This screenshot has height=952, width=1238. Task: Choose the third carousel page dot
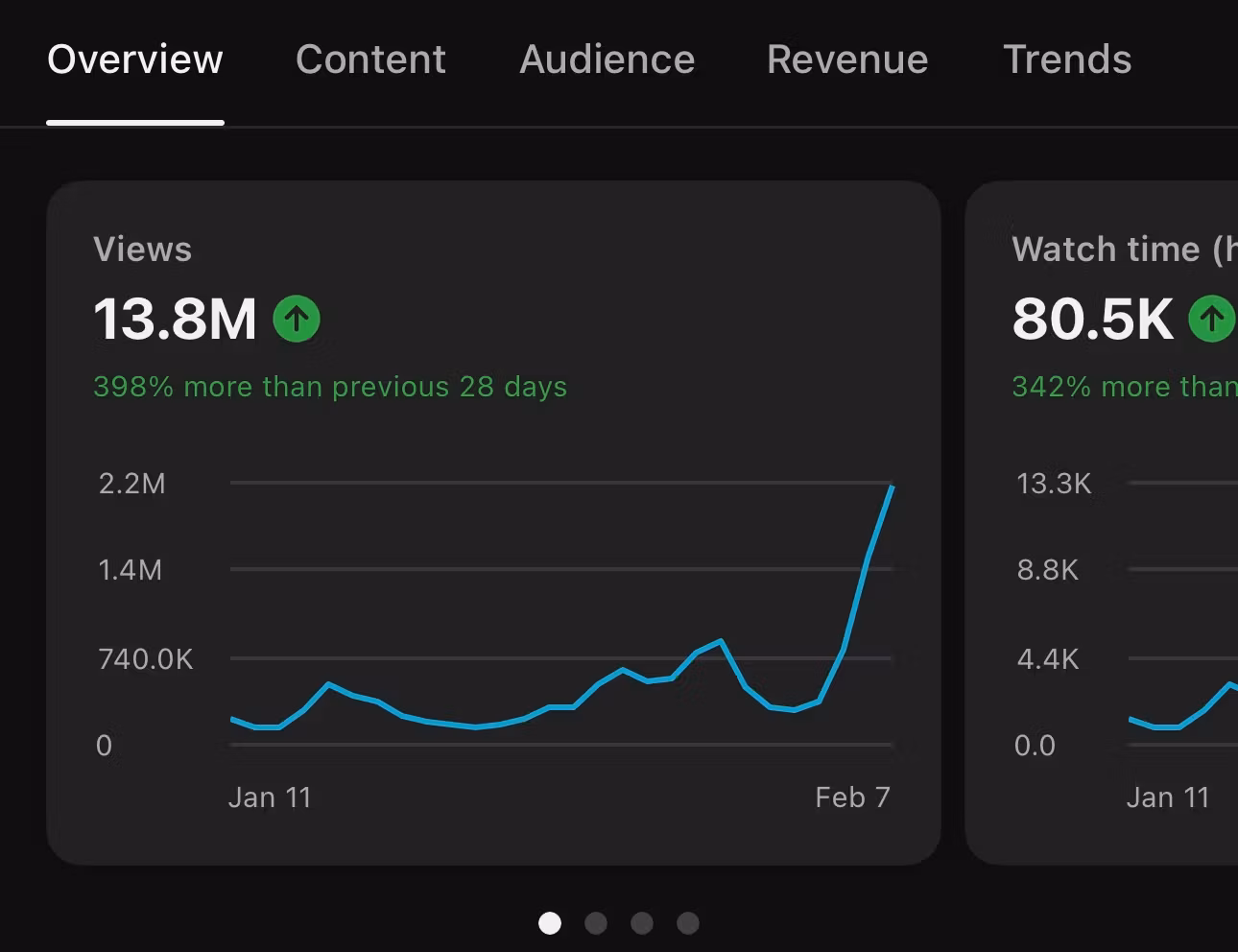click(x=642, y=923)
